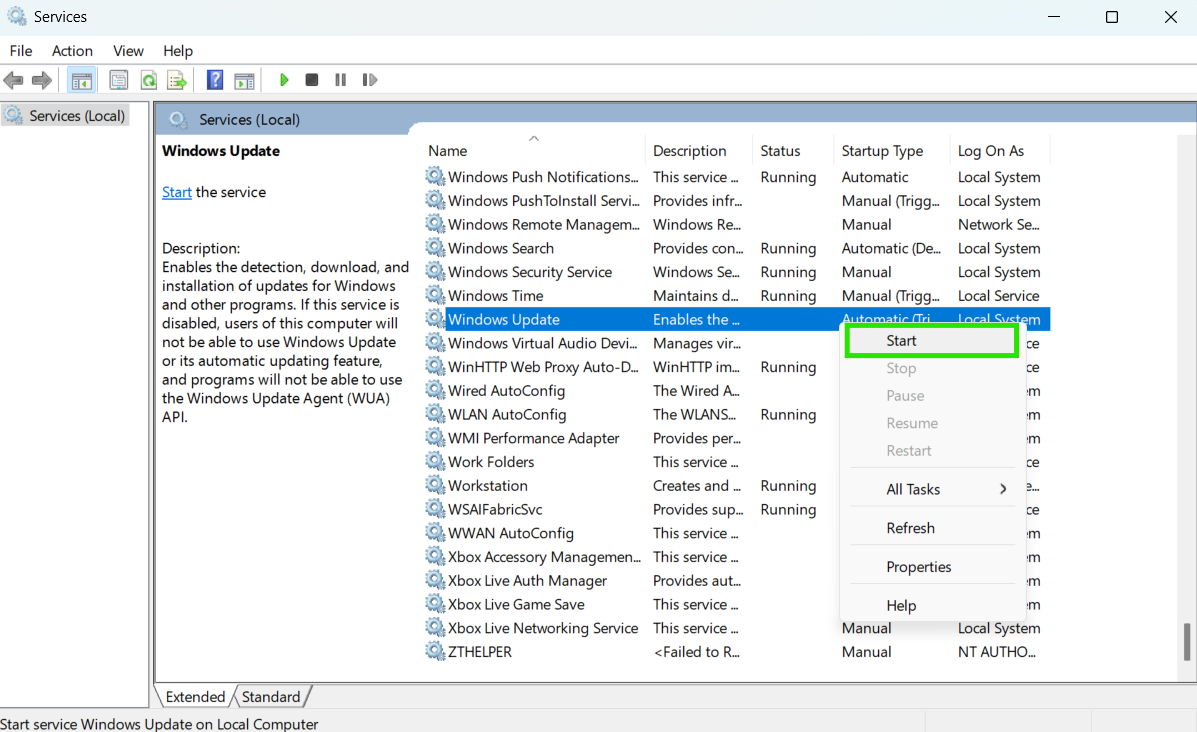Image resolution: width=1197 pixels, height=732 pixels.
Task: Click the Forward arrow toolbar icon
Action: click(x=42, y=79)
